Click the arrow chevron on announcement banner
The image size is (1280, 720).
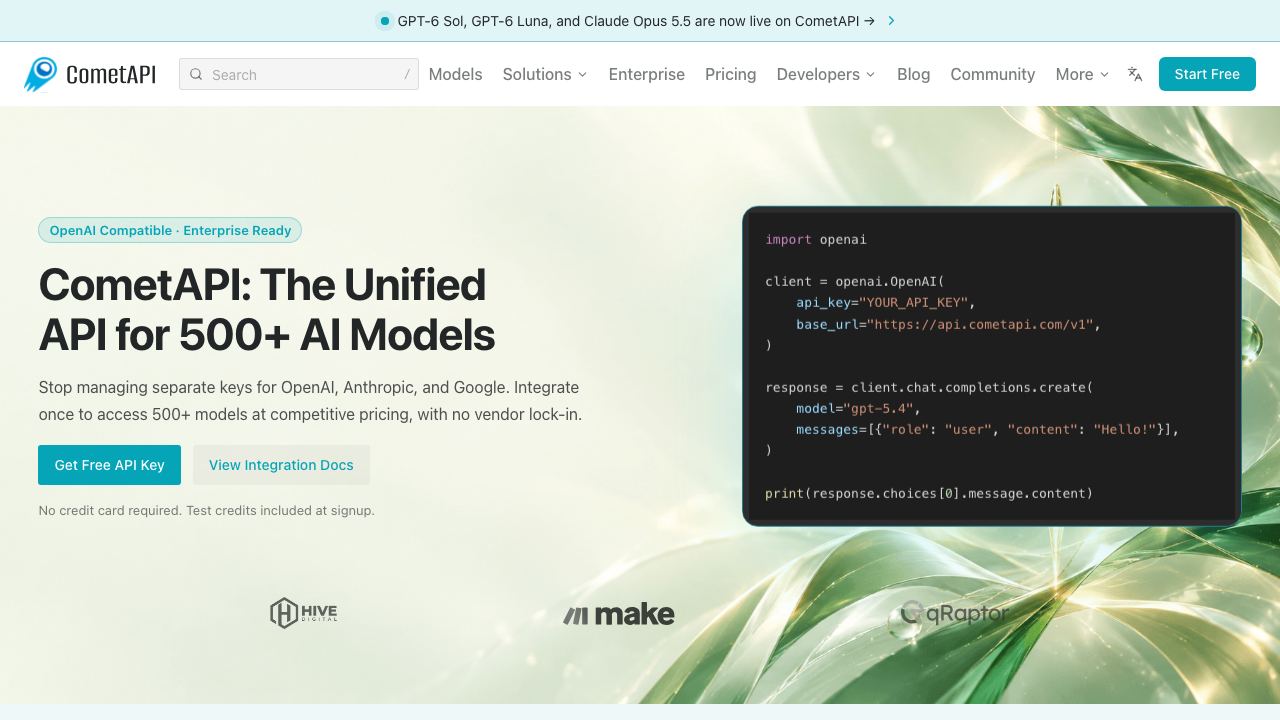[x=891, y=20]
